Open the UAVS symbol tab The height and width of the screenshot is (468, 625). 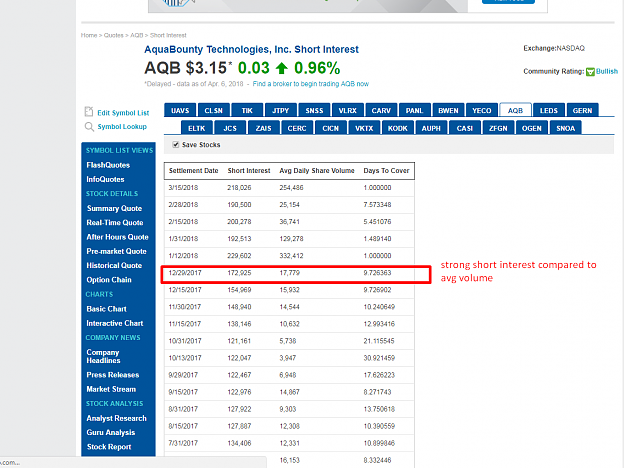[180, 110]
